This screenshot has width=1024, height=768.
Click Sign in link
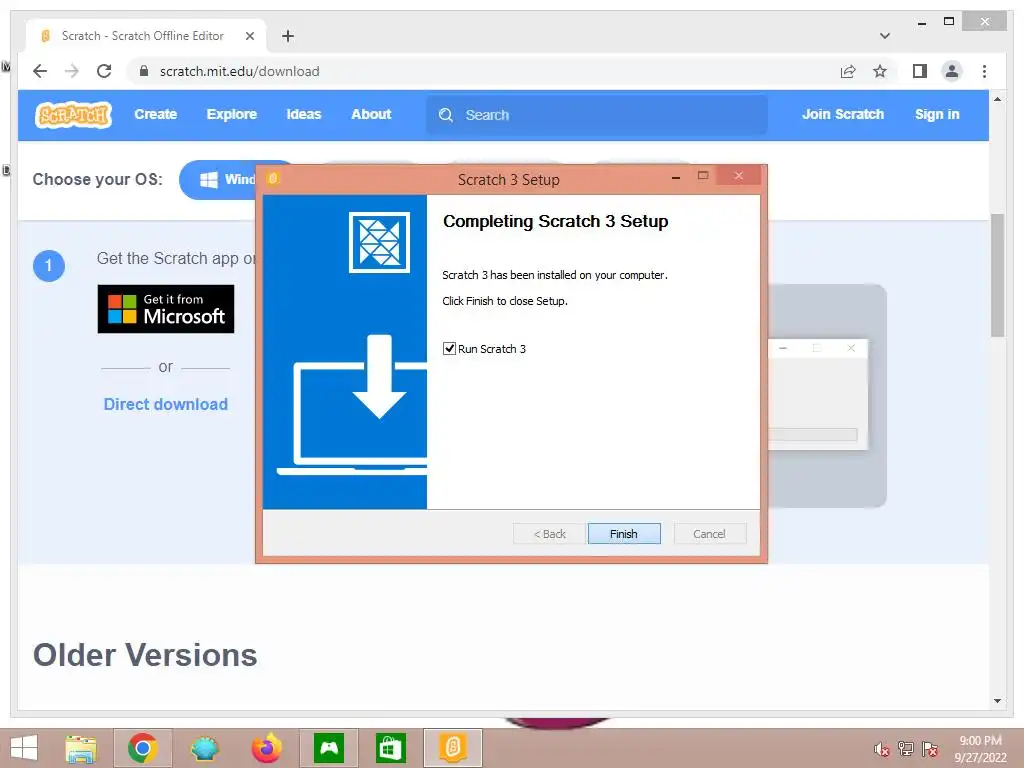pos(937,114)
